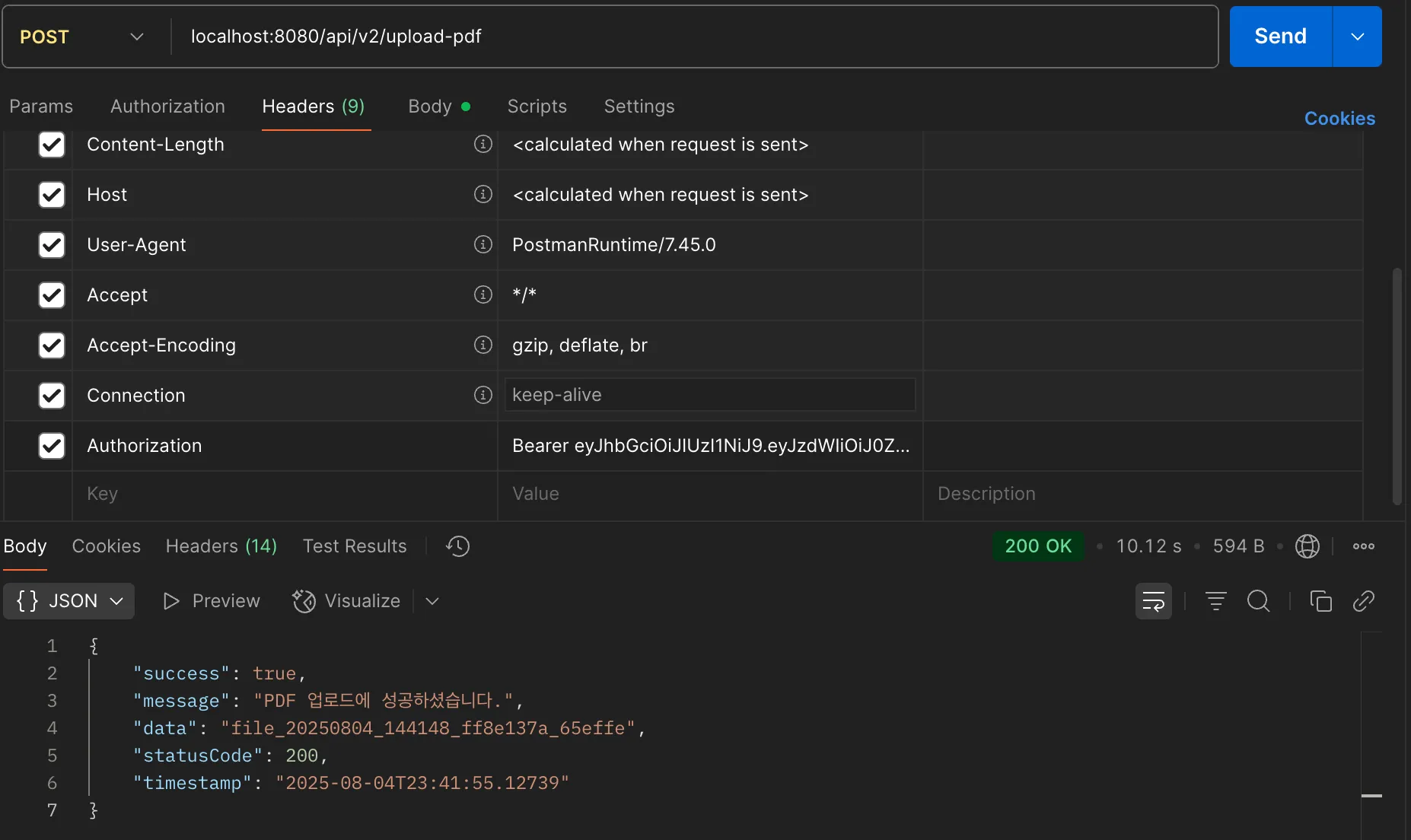
Task: Click the Bearer token value cell
Action: click(x=711, y=445)
